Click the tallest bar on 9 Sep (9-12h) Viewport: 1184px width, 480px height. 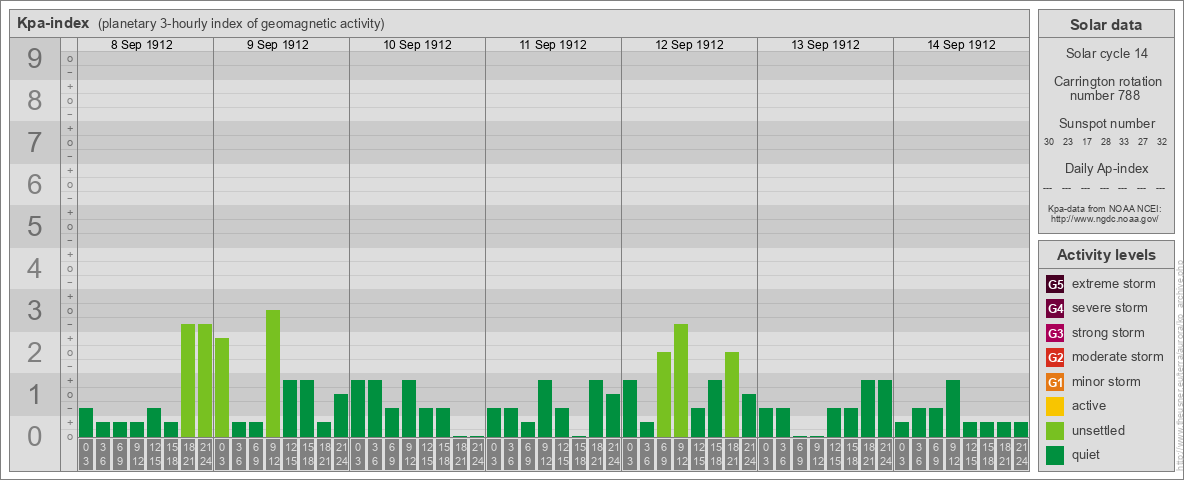pos(273,374)
